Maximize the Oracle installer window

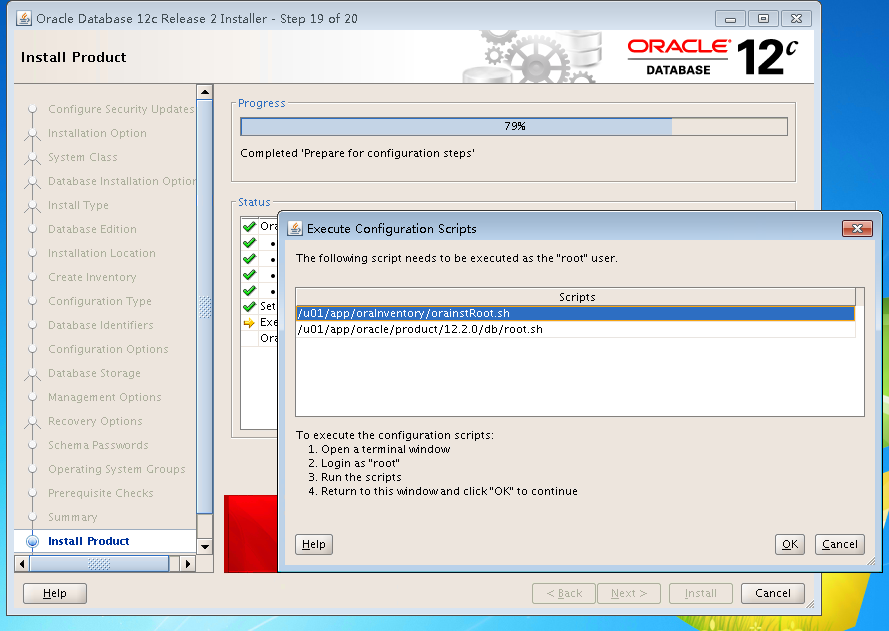(763, 19)
